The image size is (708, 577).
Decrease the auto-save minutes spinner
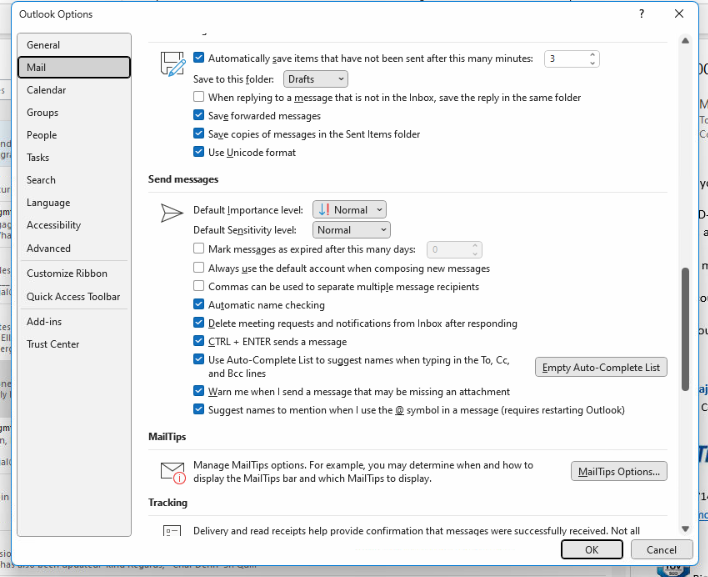click(x=592, y=63)
